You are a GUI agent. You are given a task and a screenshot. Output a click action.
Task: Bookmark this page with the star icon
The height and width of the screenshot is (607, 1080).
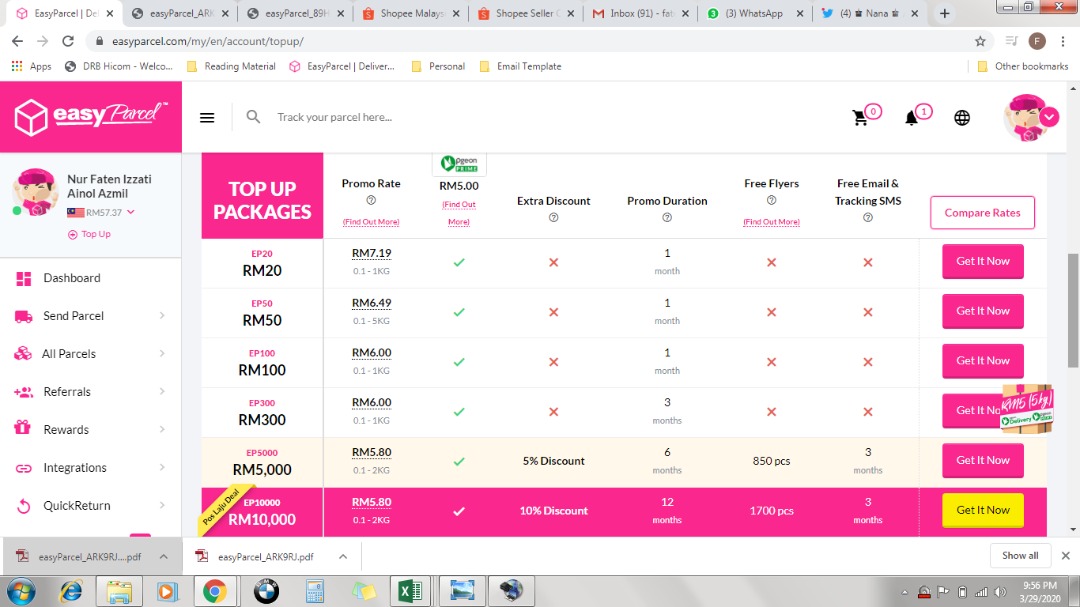click(x=980, y=41)
